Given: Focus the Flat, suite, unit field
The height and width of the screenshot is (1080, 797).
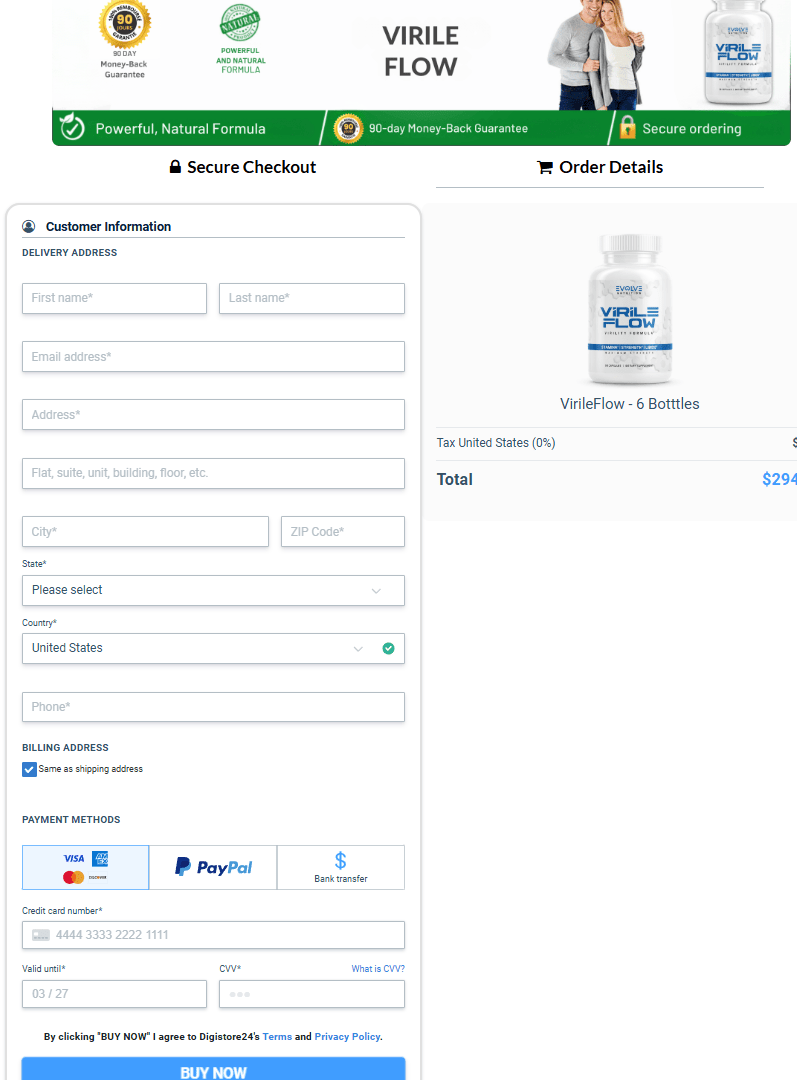Looking at the screenshot, I should point(214,473).
